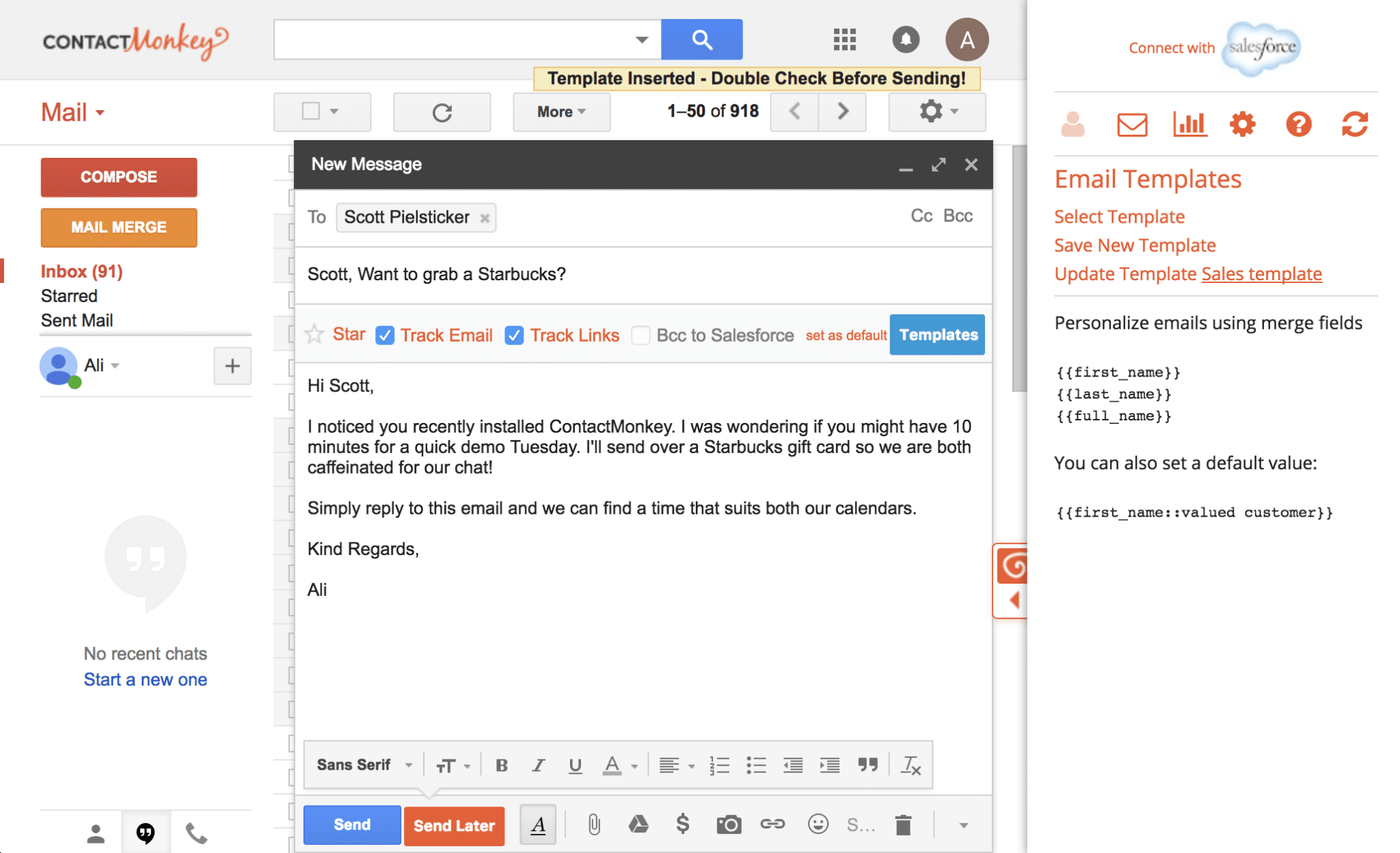Refresh the mail list

pyautogui.click(x=442, y=112)
